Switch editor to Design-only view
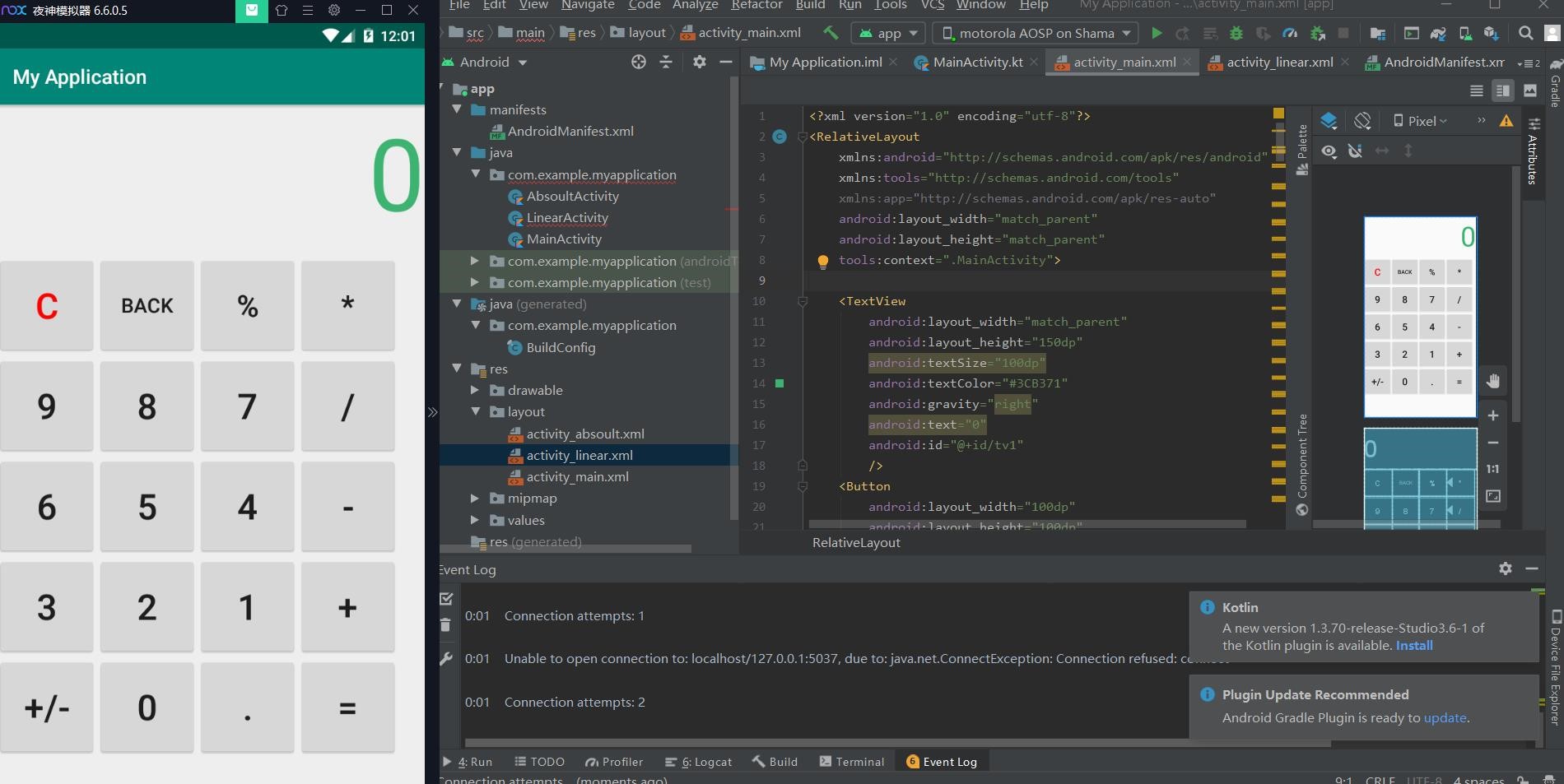 click(1530, 90)
